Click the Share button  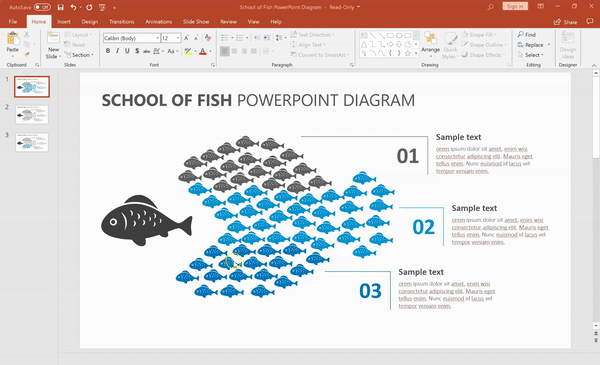pos(566,22)
